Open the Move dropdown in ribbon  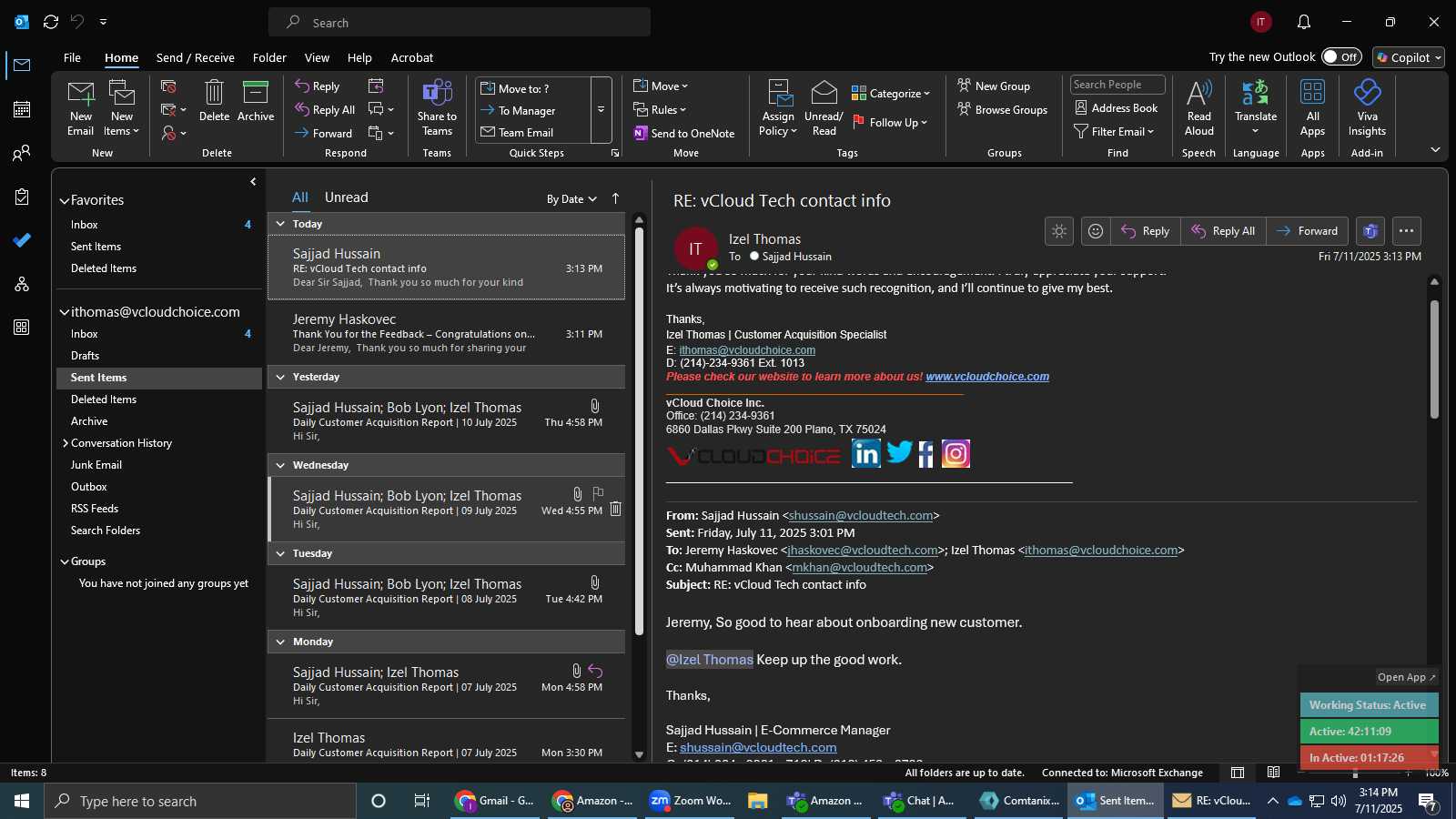tap(662, 86)
